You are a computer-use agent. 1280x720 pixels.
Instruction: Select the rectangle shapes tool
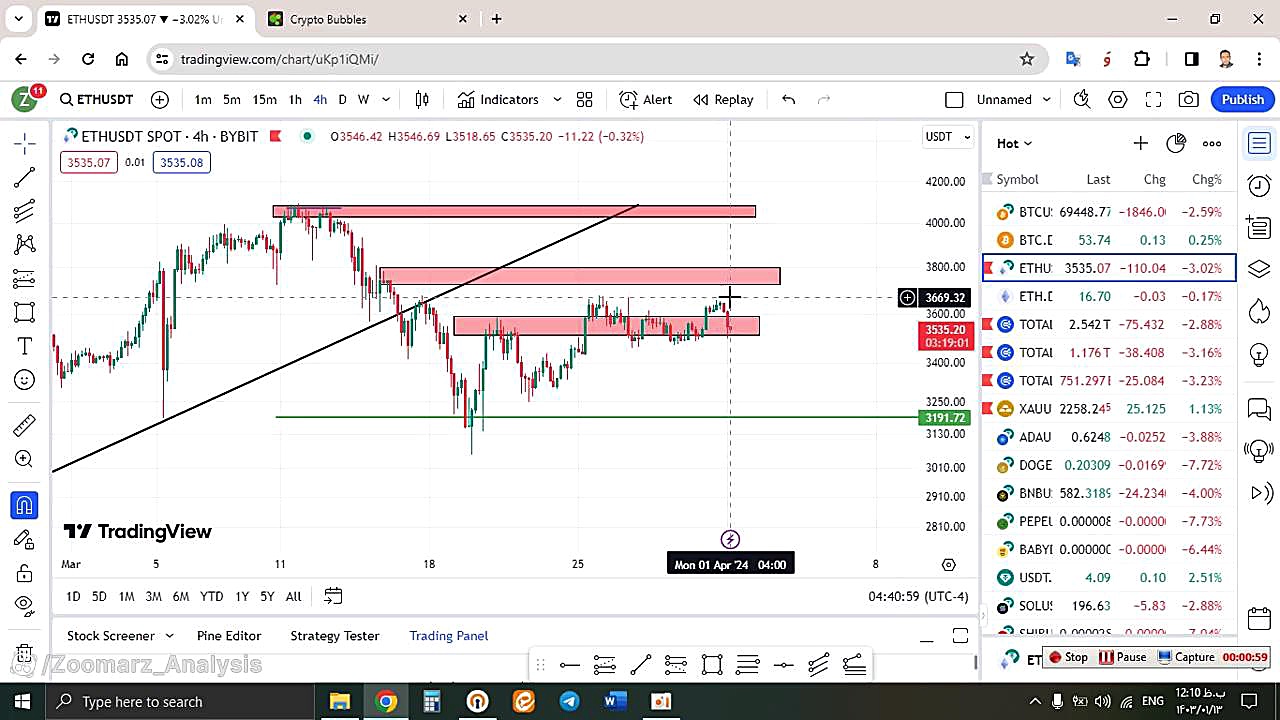25,312
